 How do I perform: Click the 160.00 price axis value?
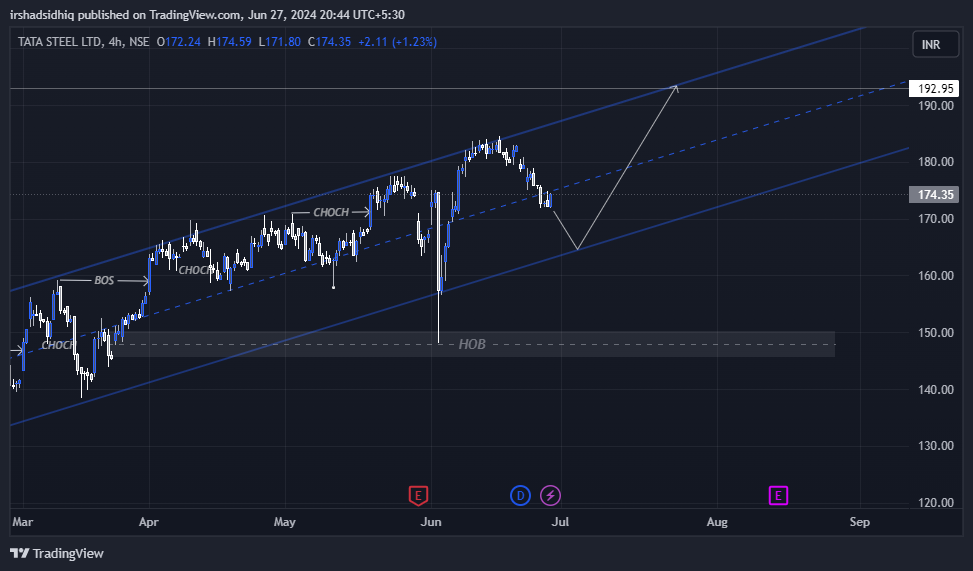pyautogui.click(x=936, y=276)
